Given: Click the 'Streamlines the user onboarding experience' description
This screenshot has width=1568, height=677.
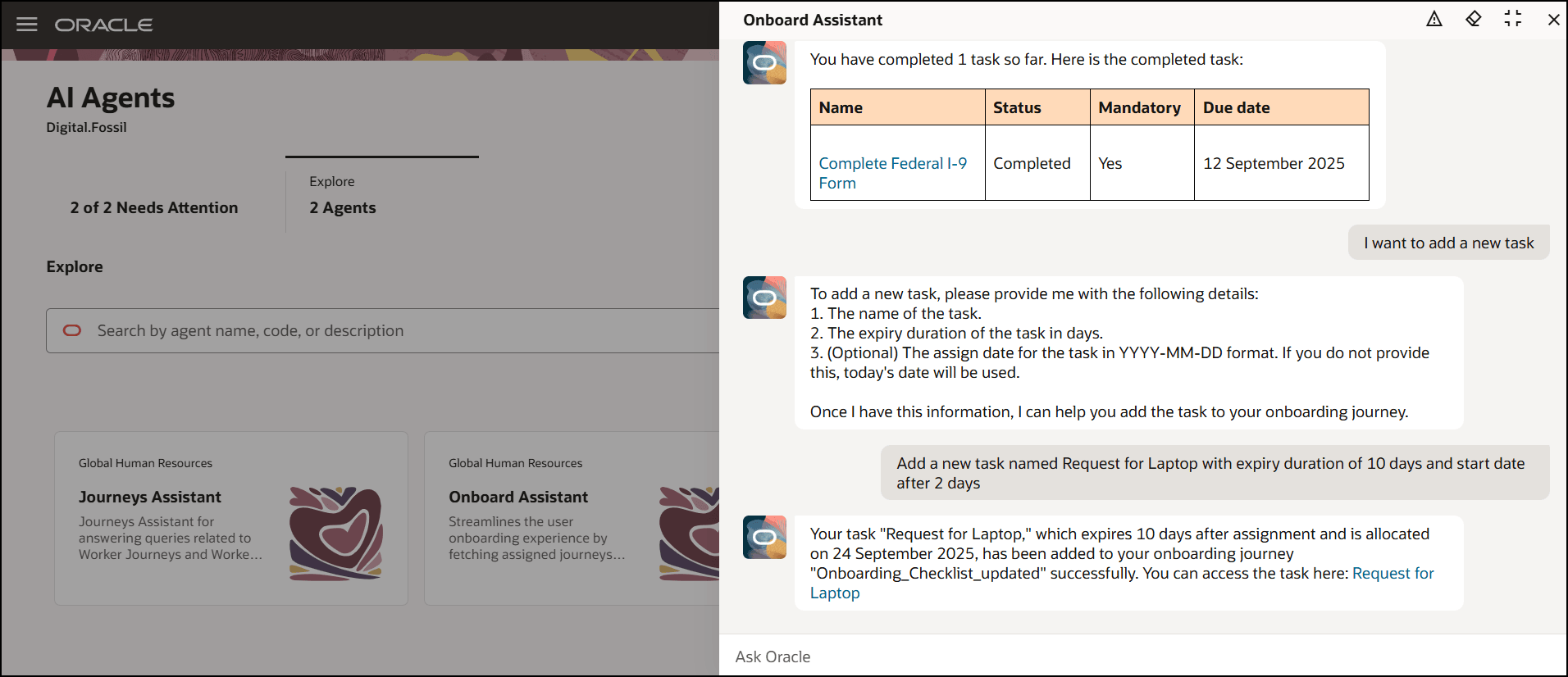Looking at the screenshot, I should pyautogui.click(x=537, y=538).
